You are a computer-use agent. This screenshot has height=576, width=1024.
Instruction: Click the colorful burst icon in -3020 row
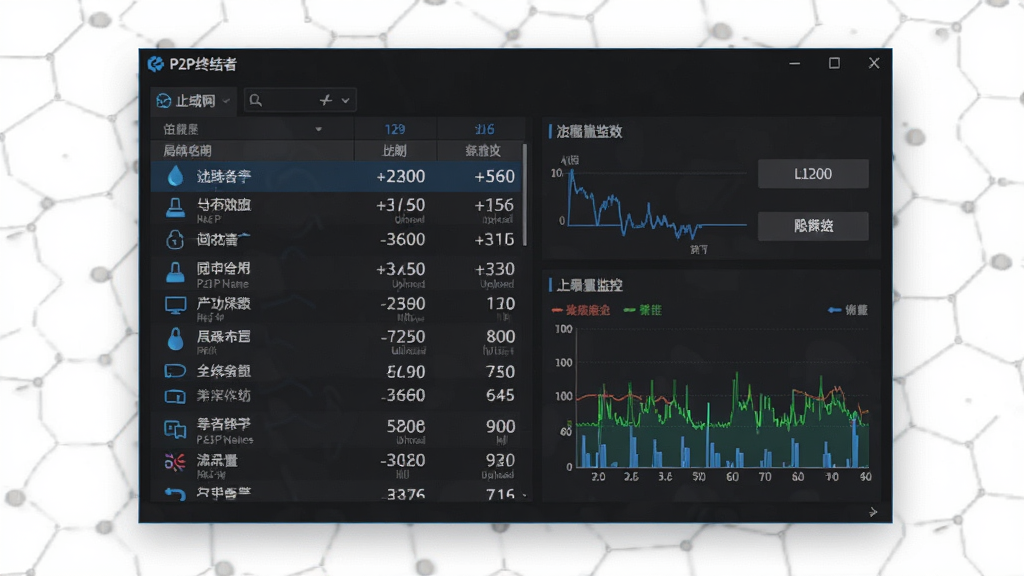click(x=175, y=462)
